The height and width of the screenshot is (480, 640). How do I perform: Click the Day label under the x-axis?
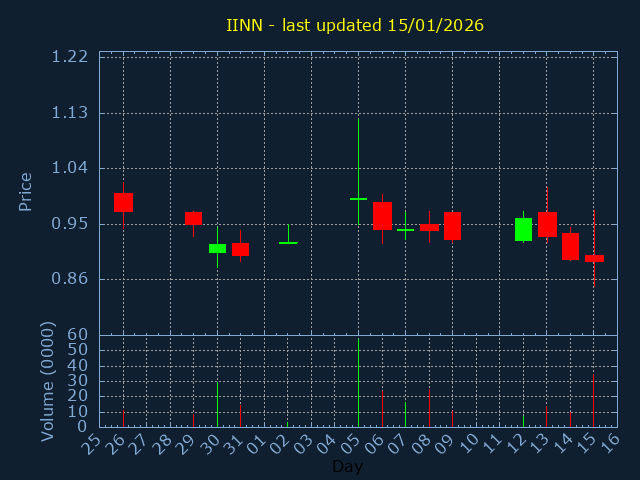(347, 467)
